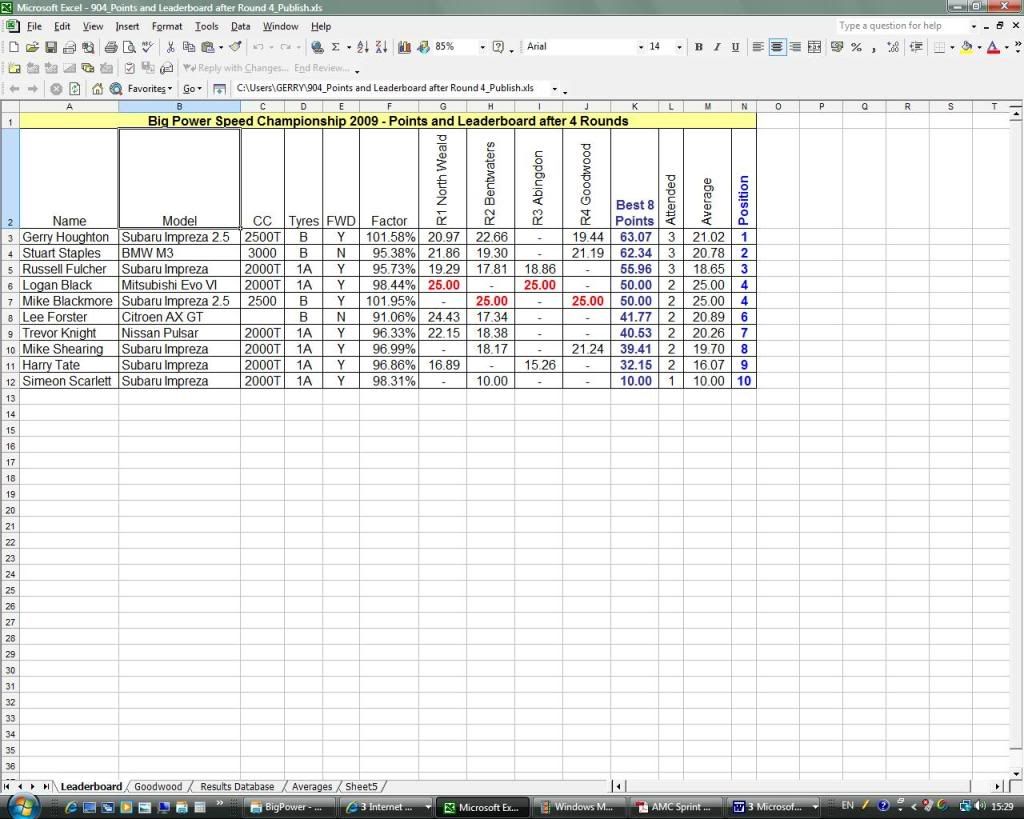Open the Windows M... taskbar button
The image size is (1024, 819).
pyautogui.click(x=579, y=807)
